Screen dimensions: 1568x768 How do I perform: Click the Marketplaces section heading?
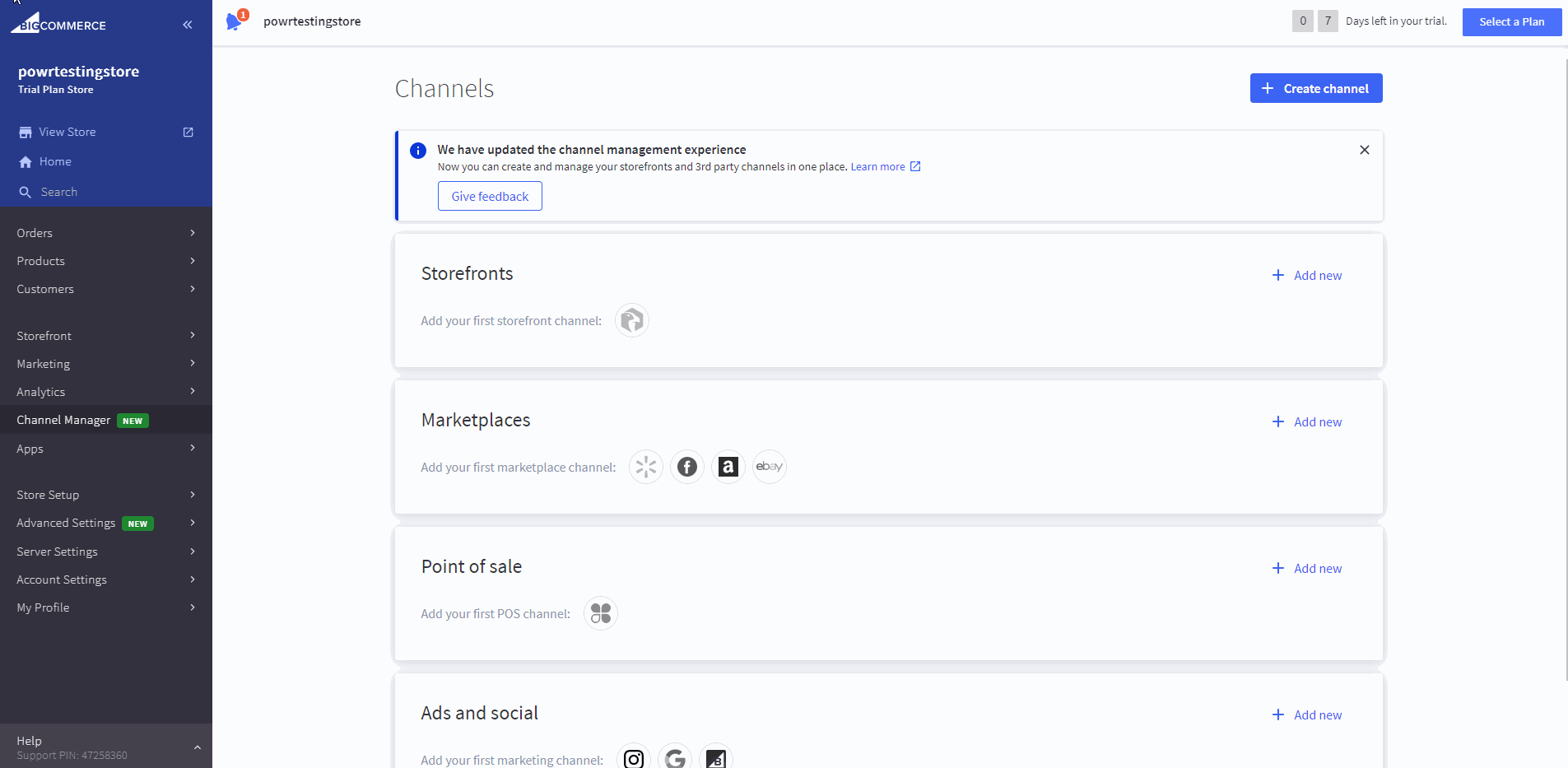coord(476,420)
